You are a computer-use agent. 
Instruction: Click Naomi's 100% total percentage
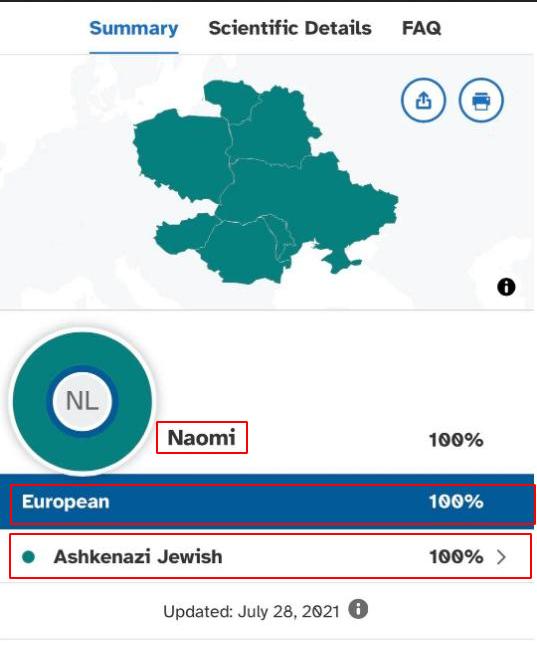coord(456,440)
